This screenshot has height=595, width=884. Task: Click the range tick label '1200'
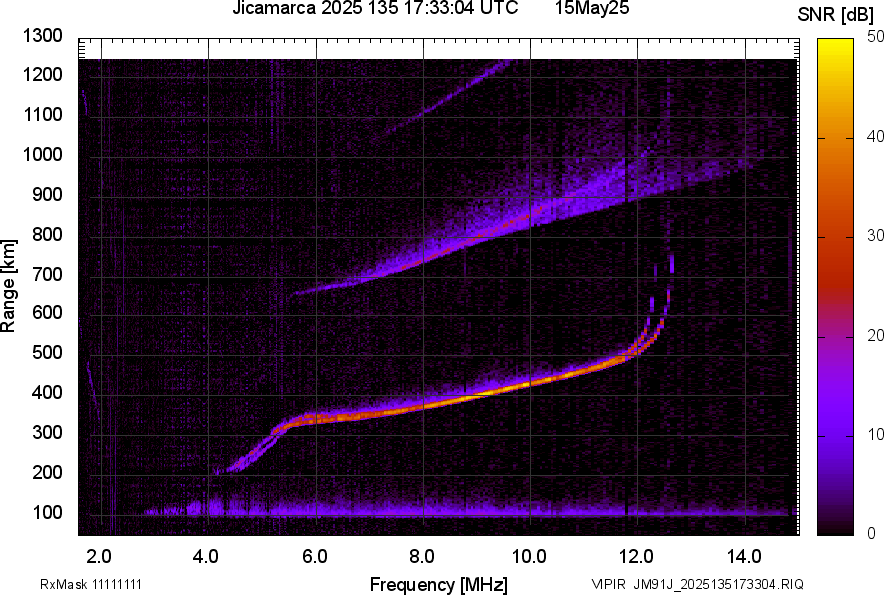pos(43,74)
